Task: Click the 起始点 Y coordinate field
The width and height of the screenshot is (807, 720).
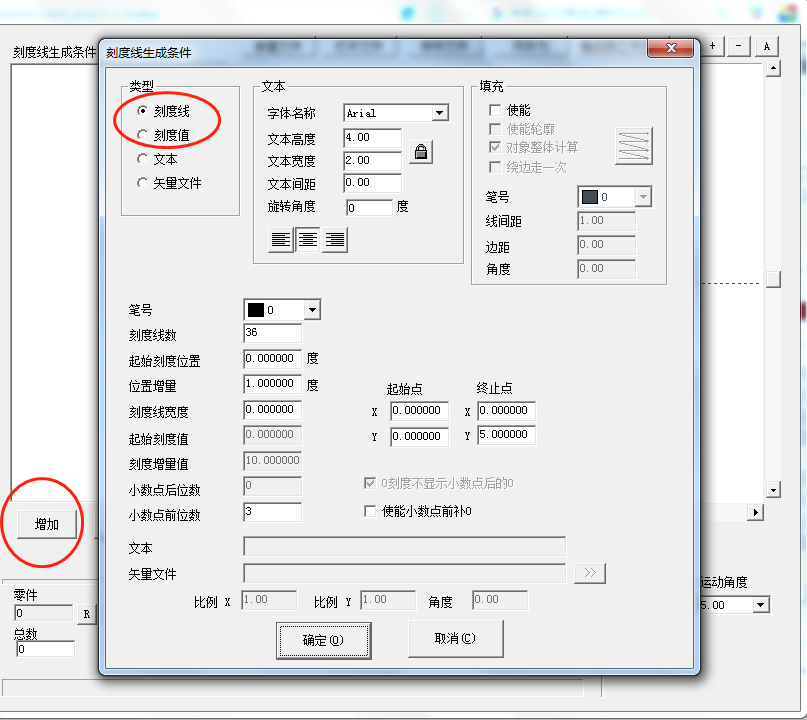Action: (419, 436)
